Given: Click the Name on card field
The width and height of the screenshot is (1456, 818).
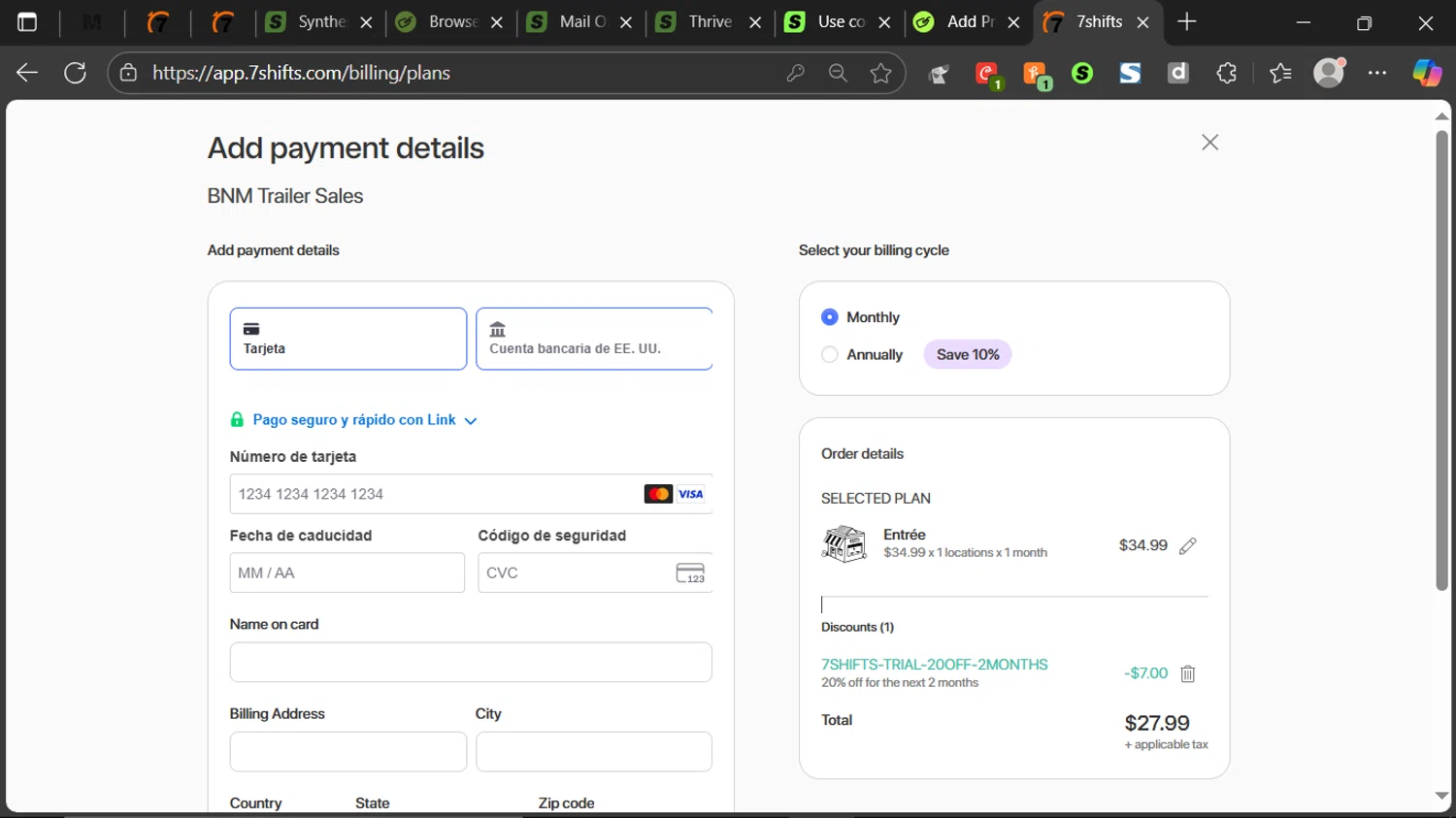Looking at the screenshot, I should (471, 662).
